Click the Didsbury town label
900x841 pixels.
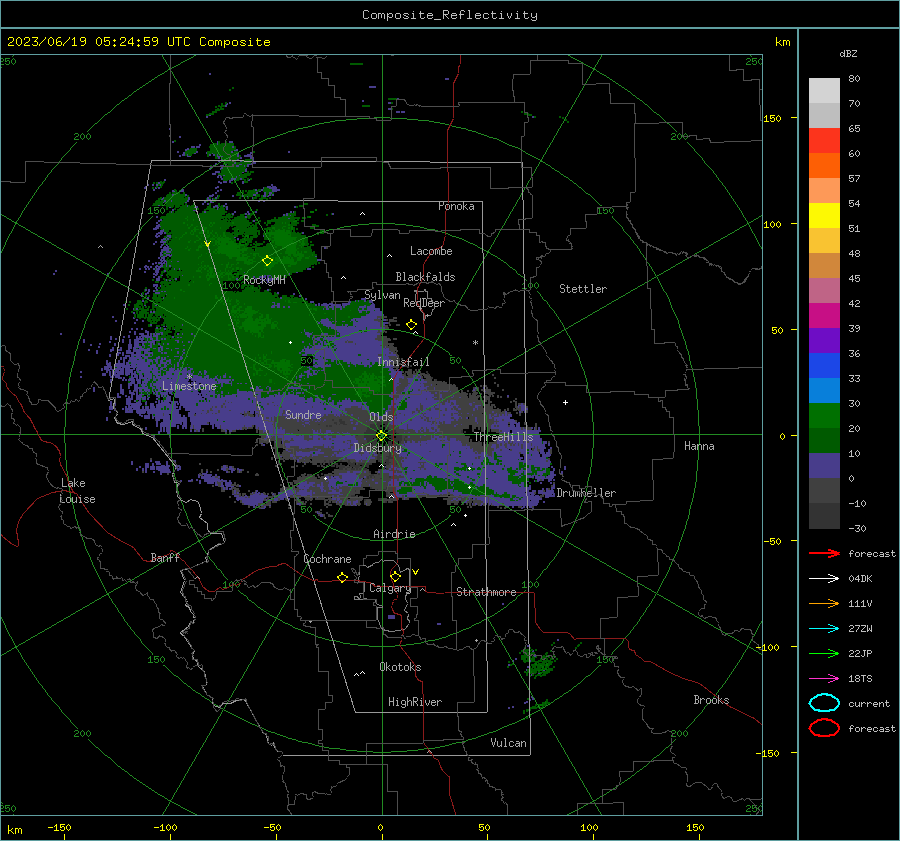coord(378,448)
